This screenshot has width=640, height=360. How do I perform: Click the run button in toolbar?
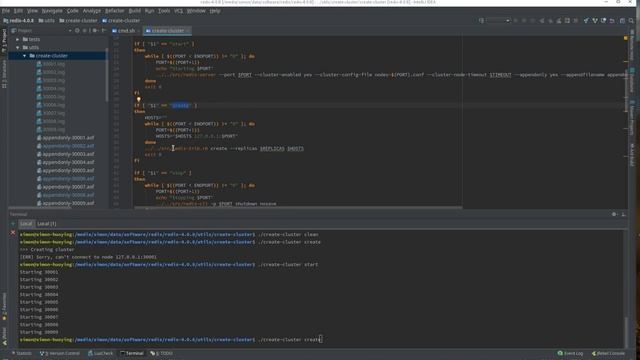(516, 20)
